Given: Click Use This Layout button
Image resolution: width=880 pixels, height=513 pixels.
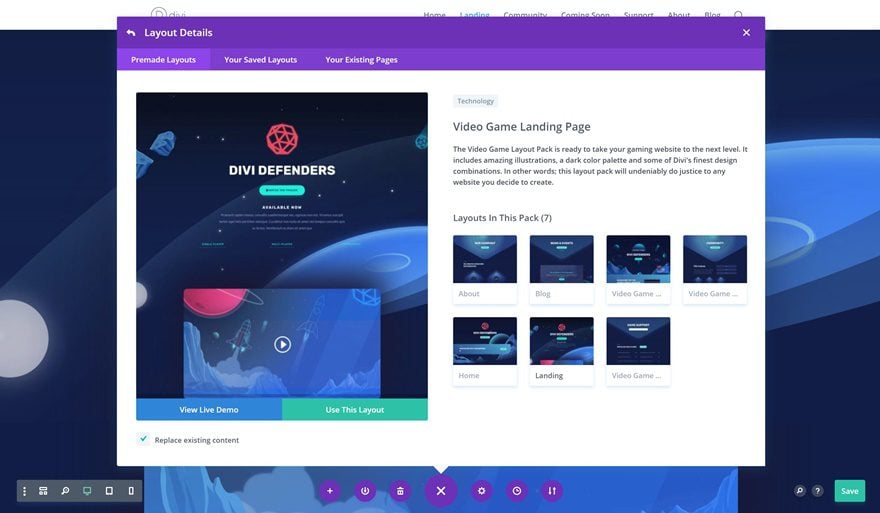Looking at the screenshot, I should tap(355, 410).
